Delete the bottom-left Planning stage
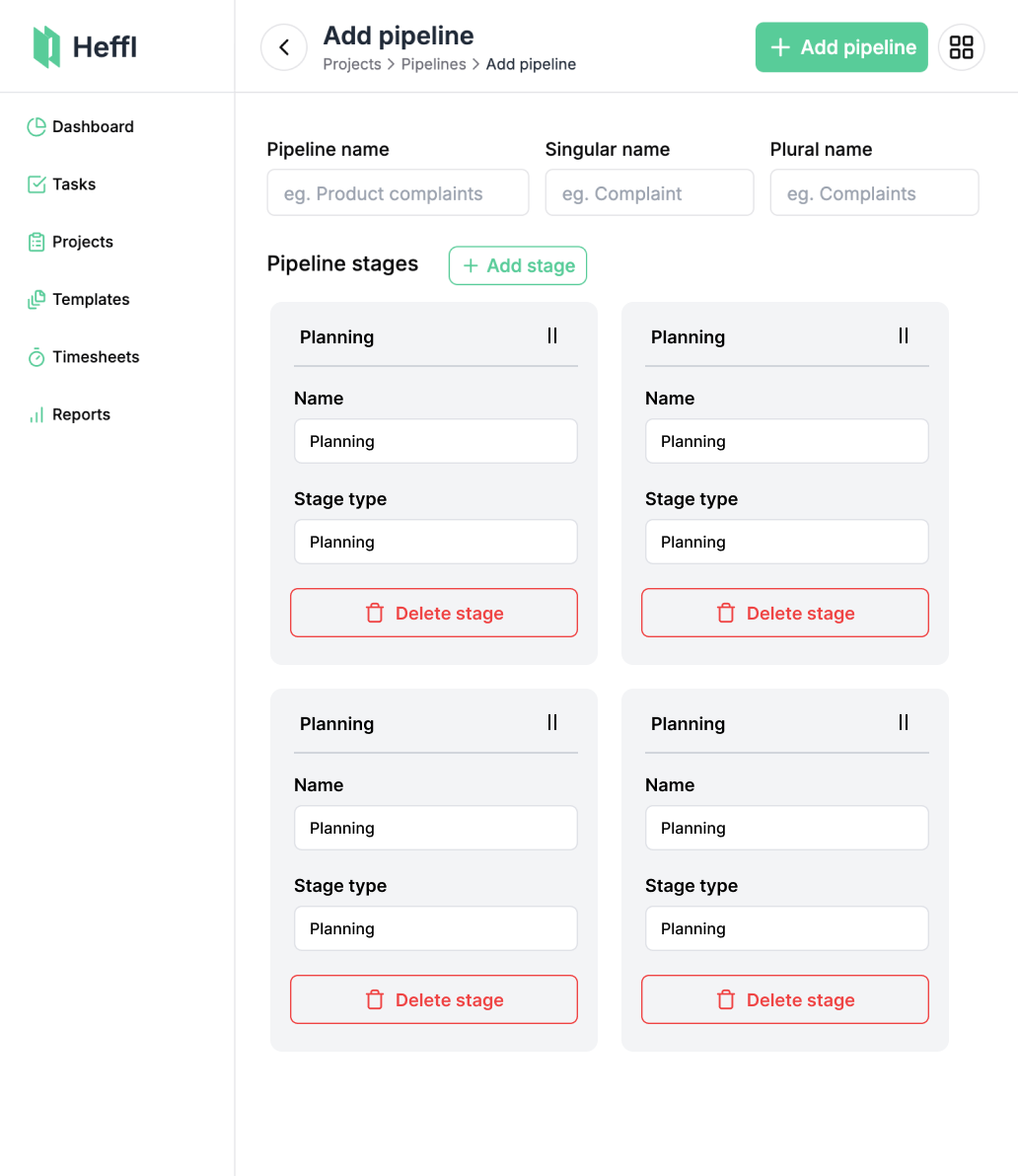Image resolution: width=1018 pixels, height=1176 pixels. (434, 999)
